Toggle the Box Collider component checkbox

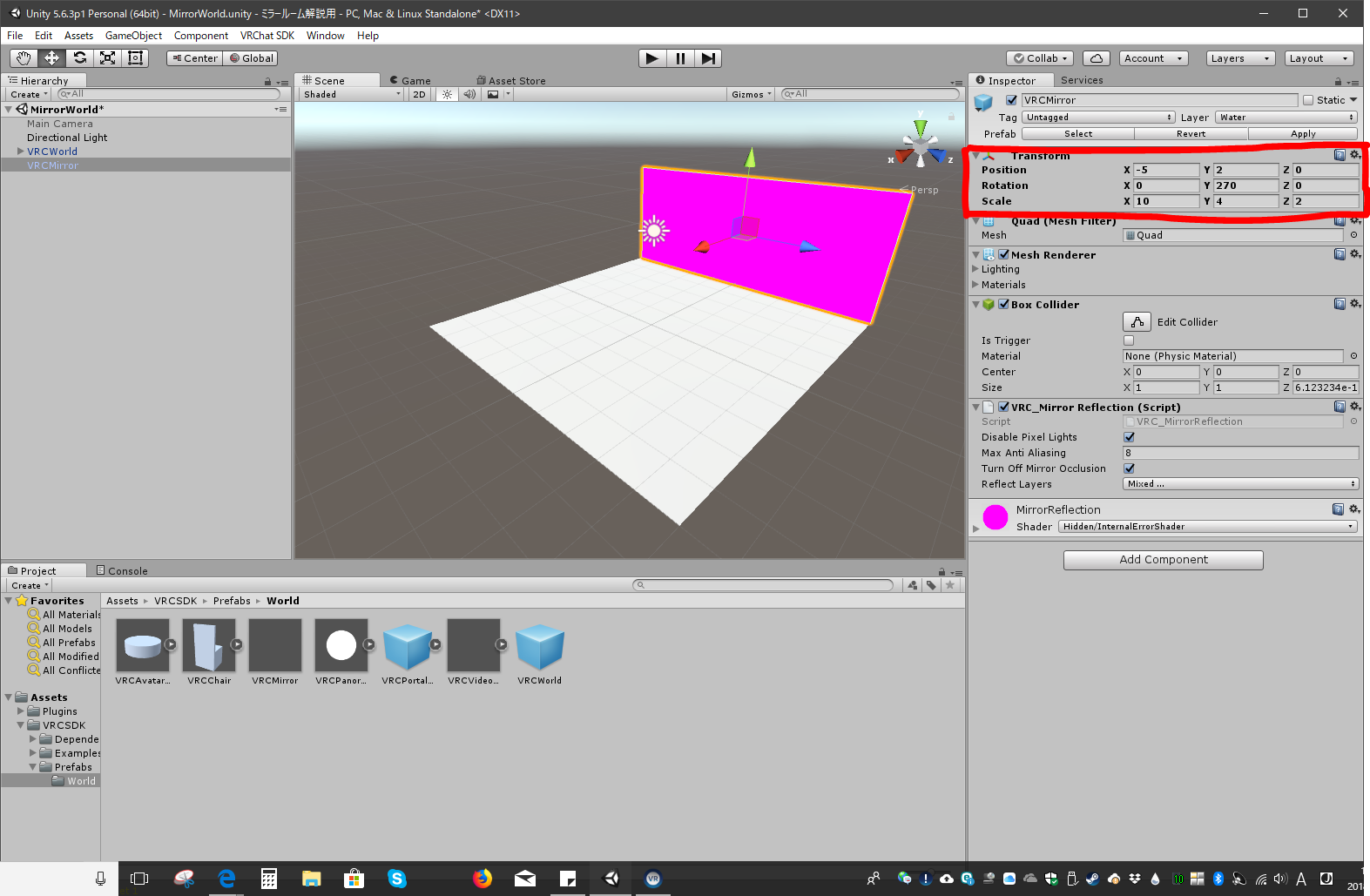1004,305
